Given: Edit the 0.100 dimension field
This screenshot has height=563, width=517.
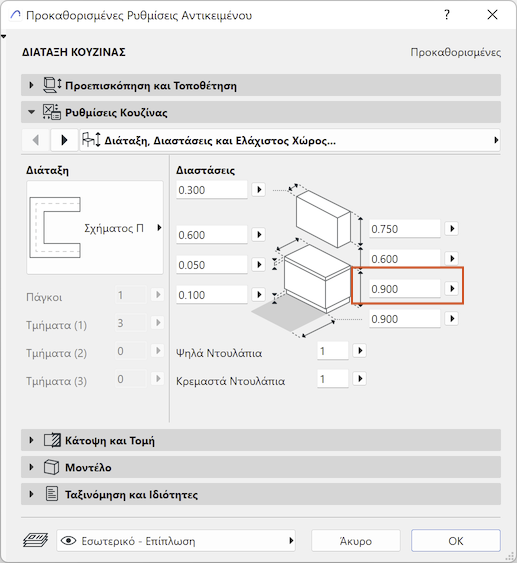Looking at the screenshot, I should [211, 295].
